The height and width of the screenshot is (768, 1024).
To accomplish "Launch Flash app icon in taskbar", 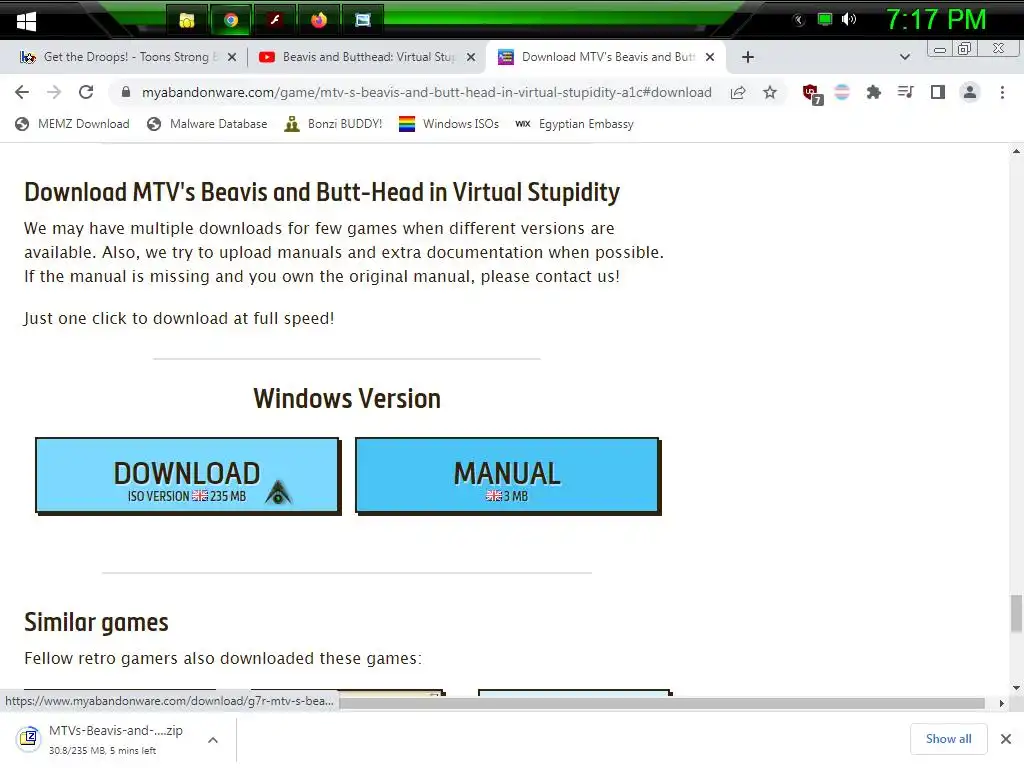I will (275, 20).
